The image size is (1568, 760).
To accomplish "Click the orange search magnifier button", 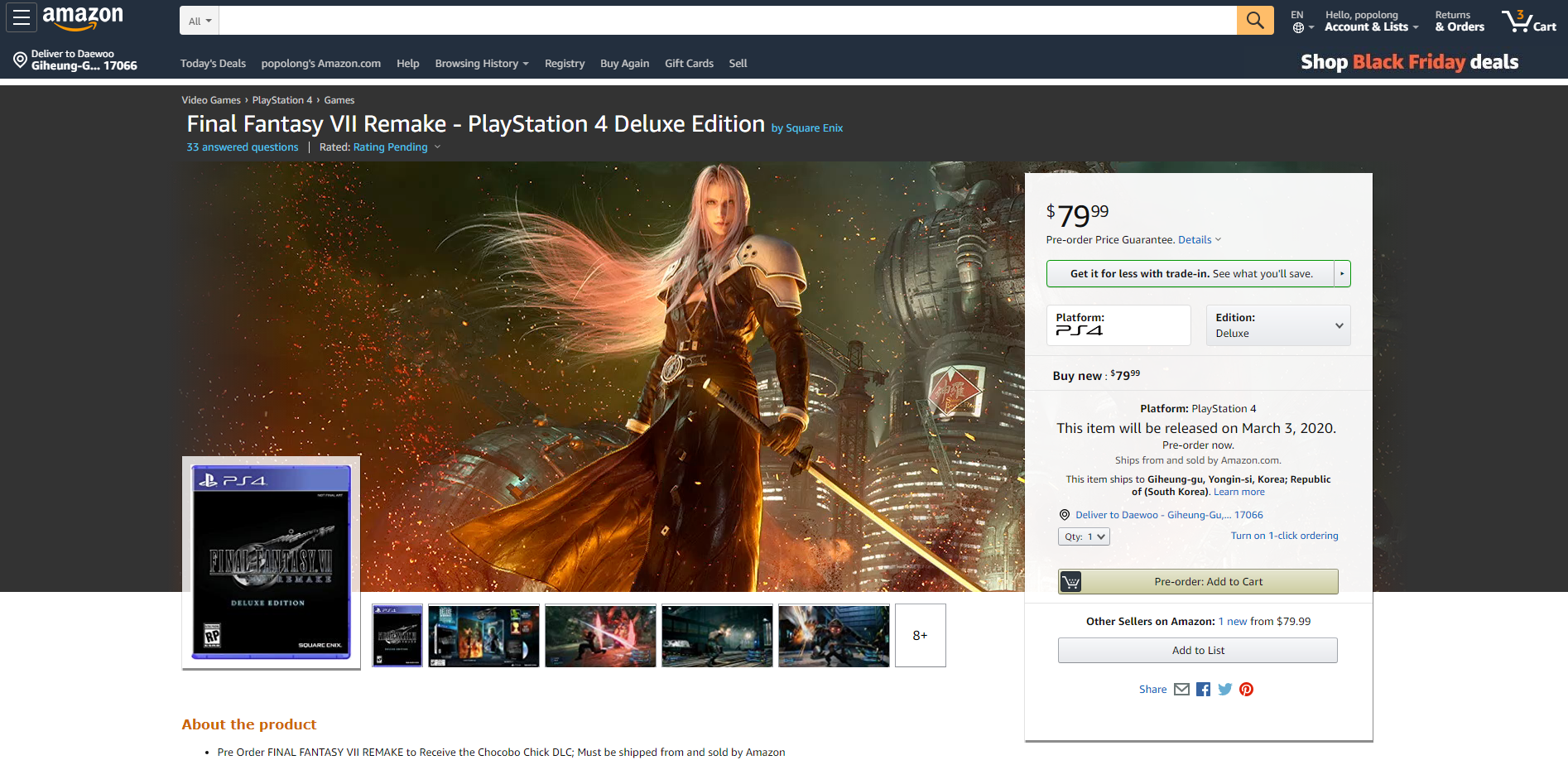I will click(x=1255, y=20).
